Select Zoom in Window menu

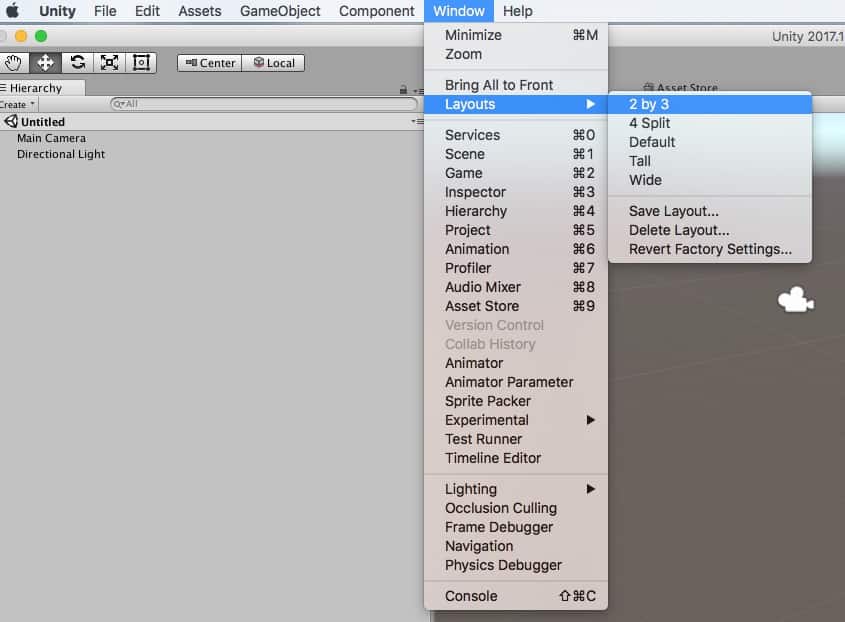516,54
